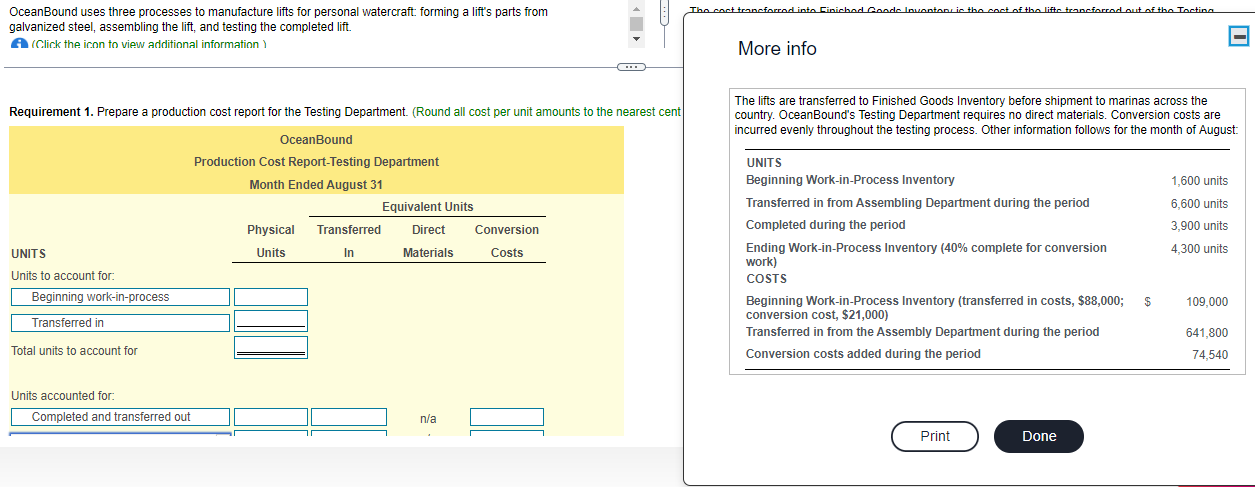Click the "Month Ended August 31" heading

(x=316, y=185)
